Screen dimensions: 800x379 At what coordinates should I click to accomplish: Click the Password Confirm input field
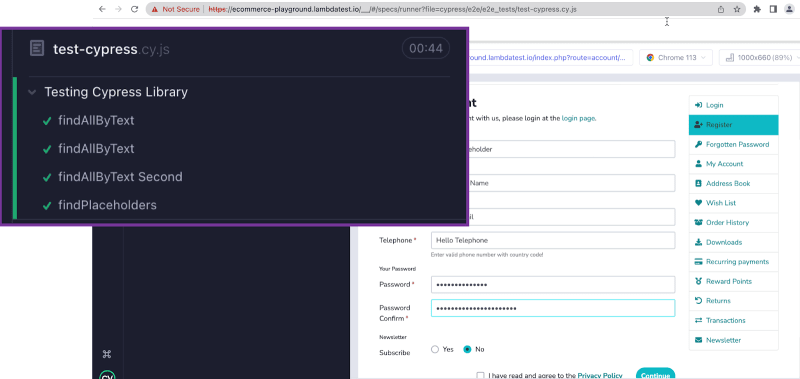(x=553, y=308)
